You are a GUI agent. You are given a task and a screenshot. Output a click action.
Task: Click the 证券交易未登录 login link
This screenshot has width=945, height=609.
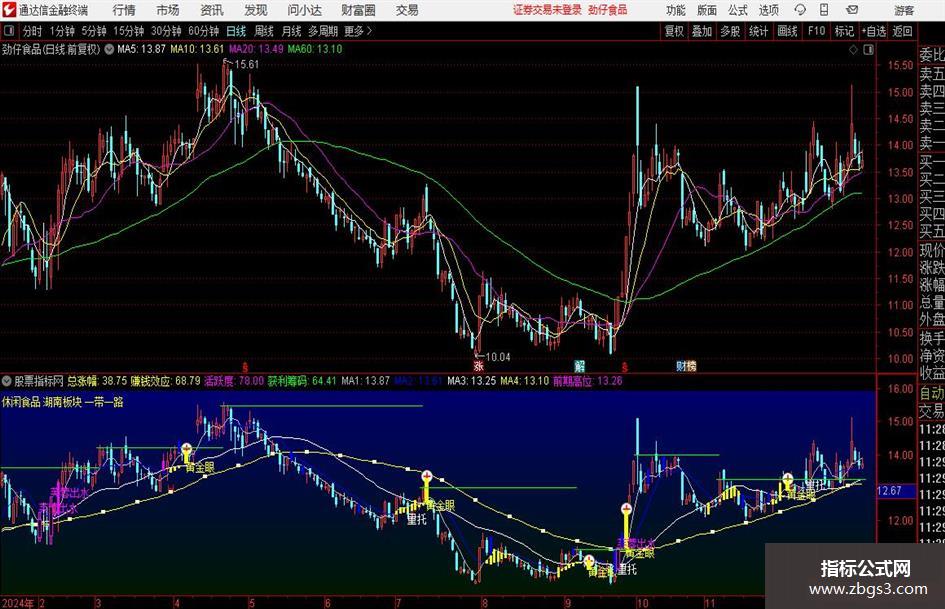[547, 10]
